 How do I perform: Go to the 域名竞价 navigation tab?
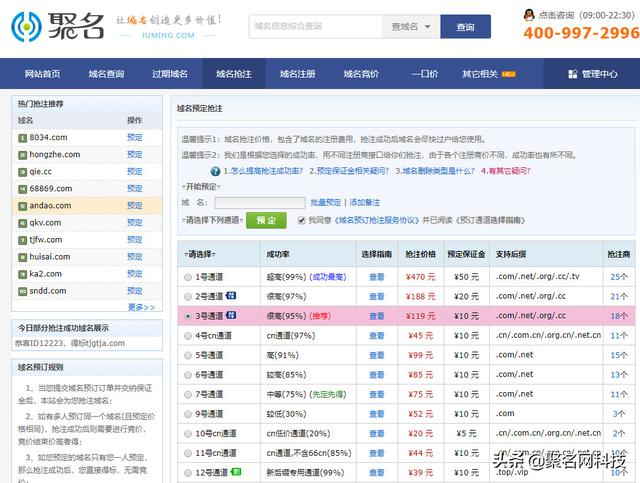click(x=361, y=74)
